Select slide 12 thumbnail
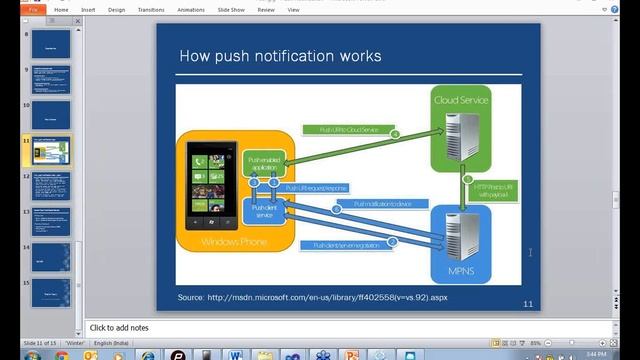Screen dimensions: 640x360 (x=51, y=186)
